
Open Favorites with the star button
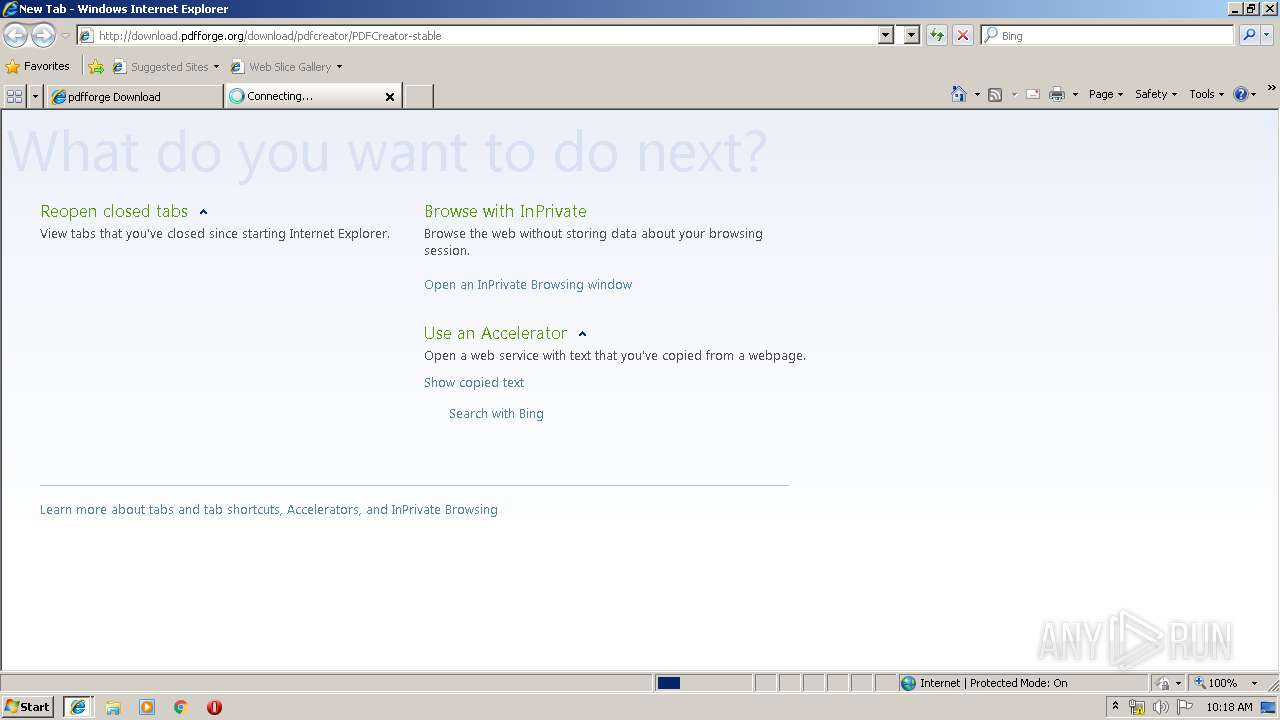pyautogui.click(x=38, y=66)
